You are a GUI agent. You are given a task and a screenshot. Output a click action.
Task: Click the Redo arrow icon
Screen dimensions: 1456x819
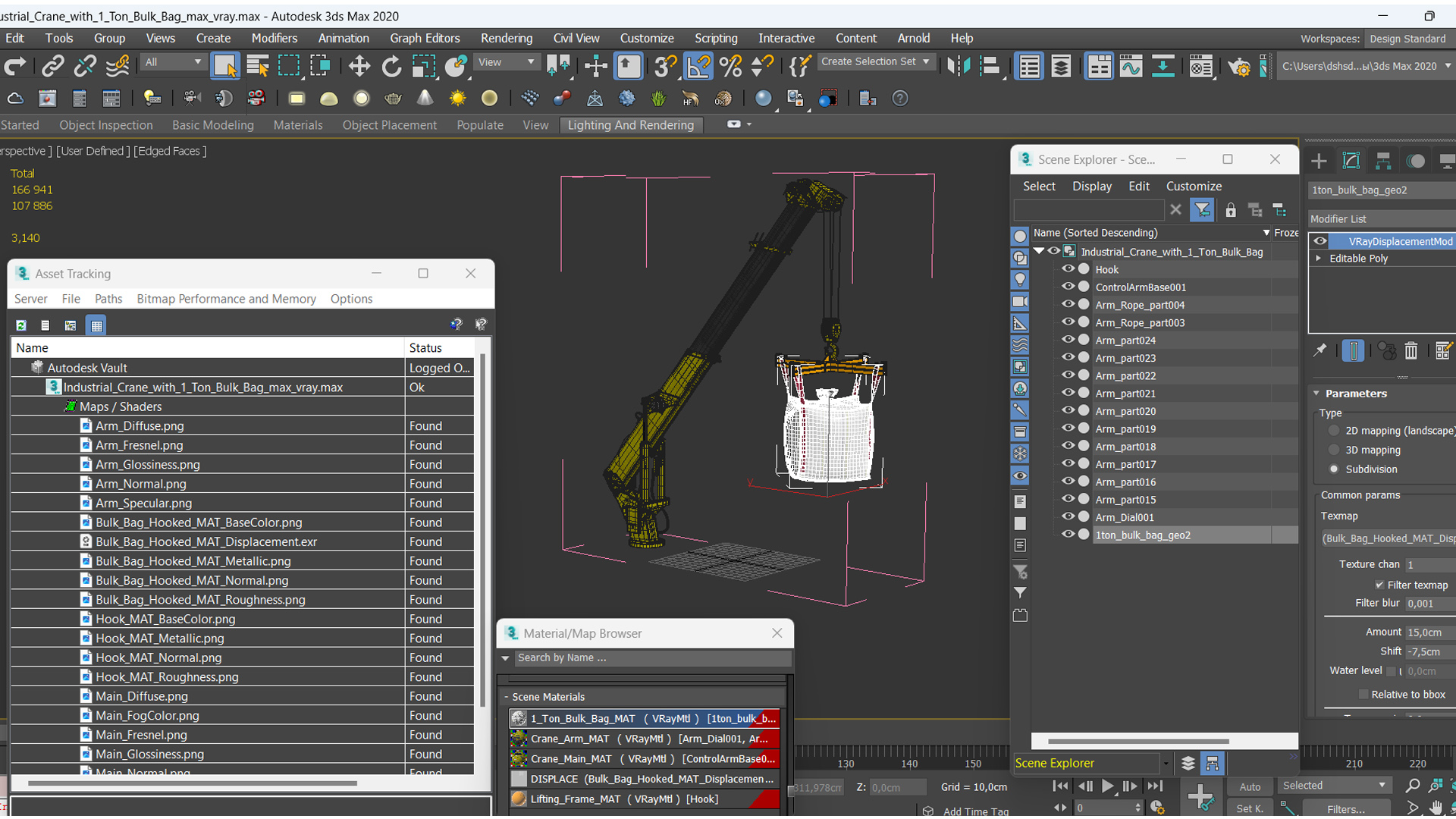pos(15,67)
